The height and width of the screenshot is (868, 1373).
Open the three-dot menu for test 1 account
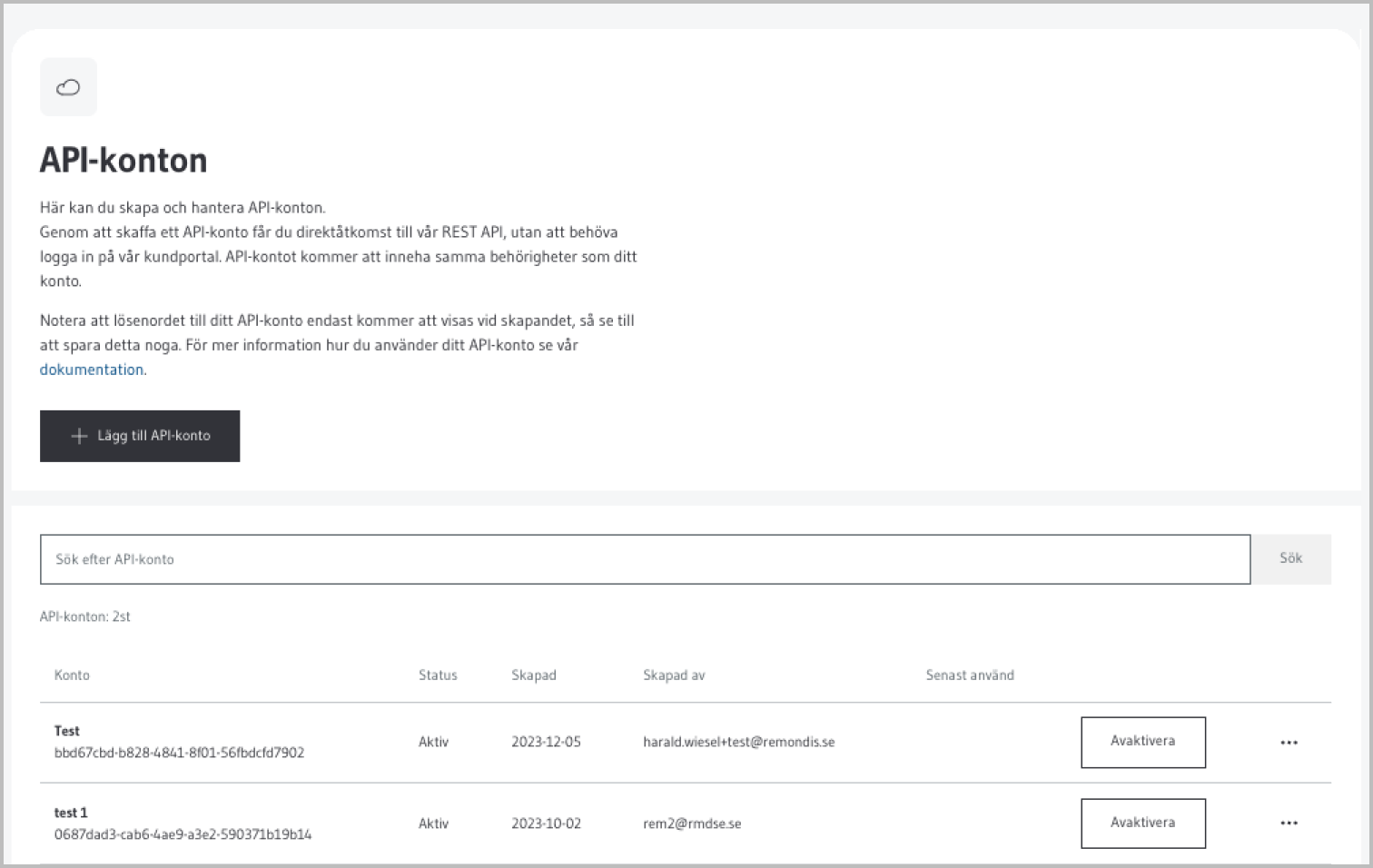(1289, 823)
